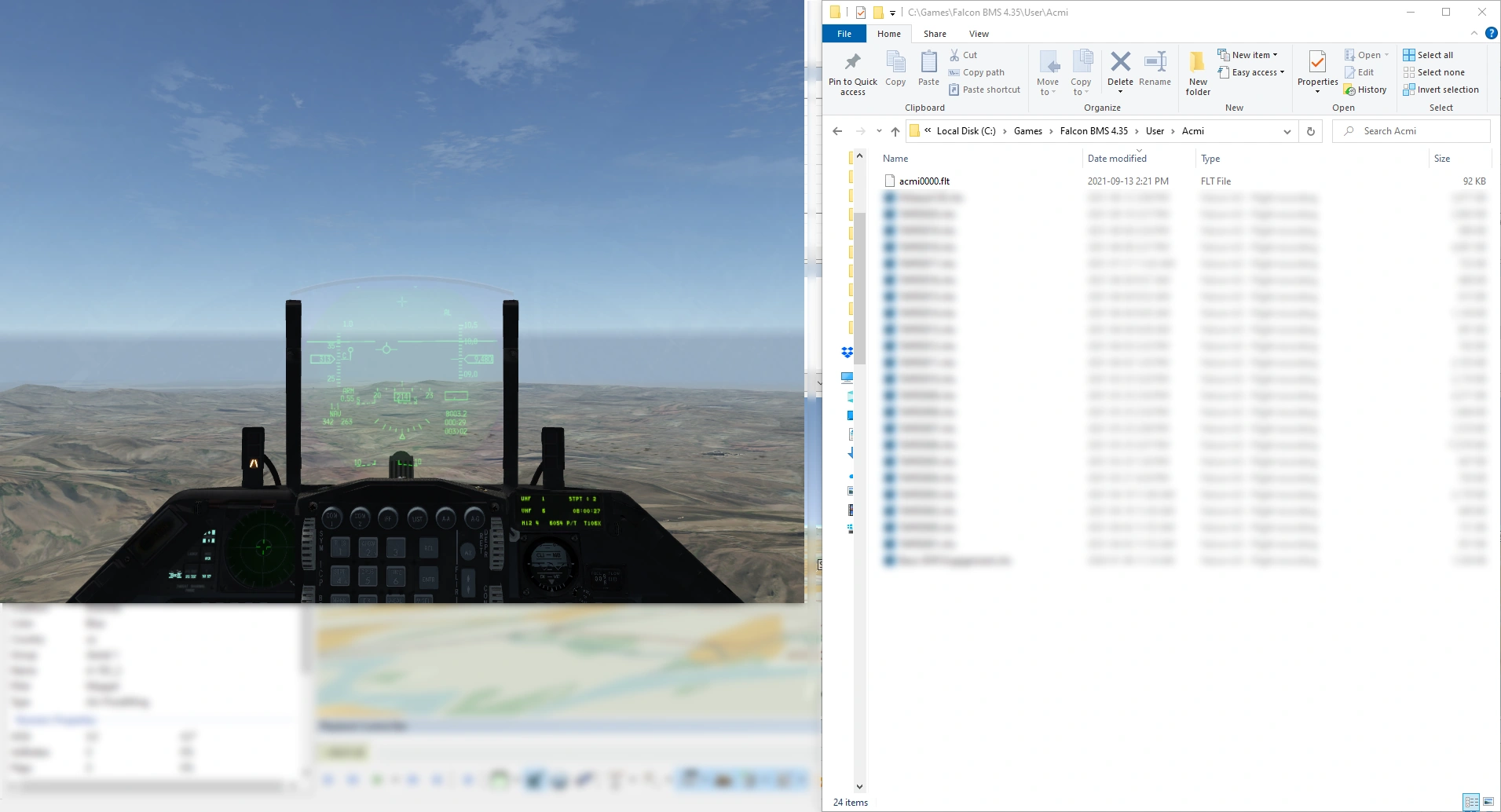Navigate to the User breadcrumb
Viewport: 1501px width, 812px height.
tap(1155, 131)
